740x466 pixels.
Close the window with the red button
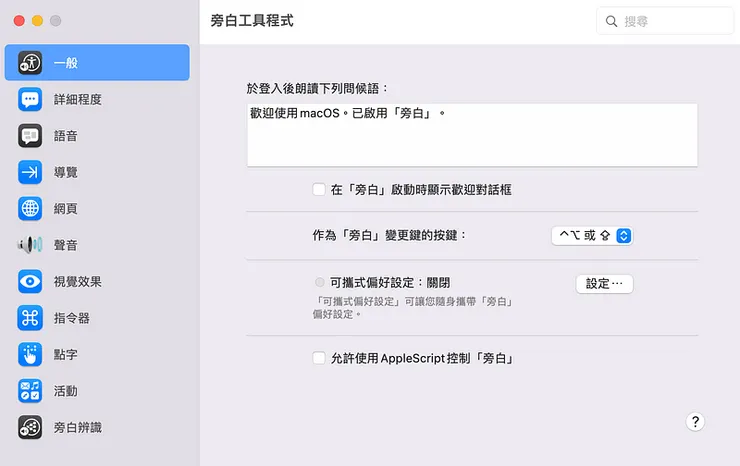tap(19, 21)
